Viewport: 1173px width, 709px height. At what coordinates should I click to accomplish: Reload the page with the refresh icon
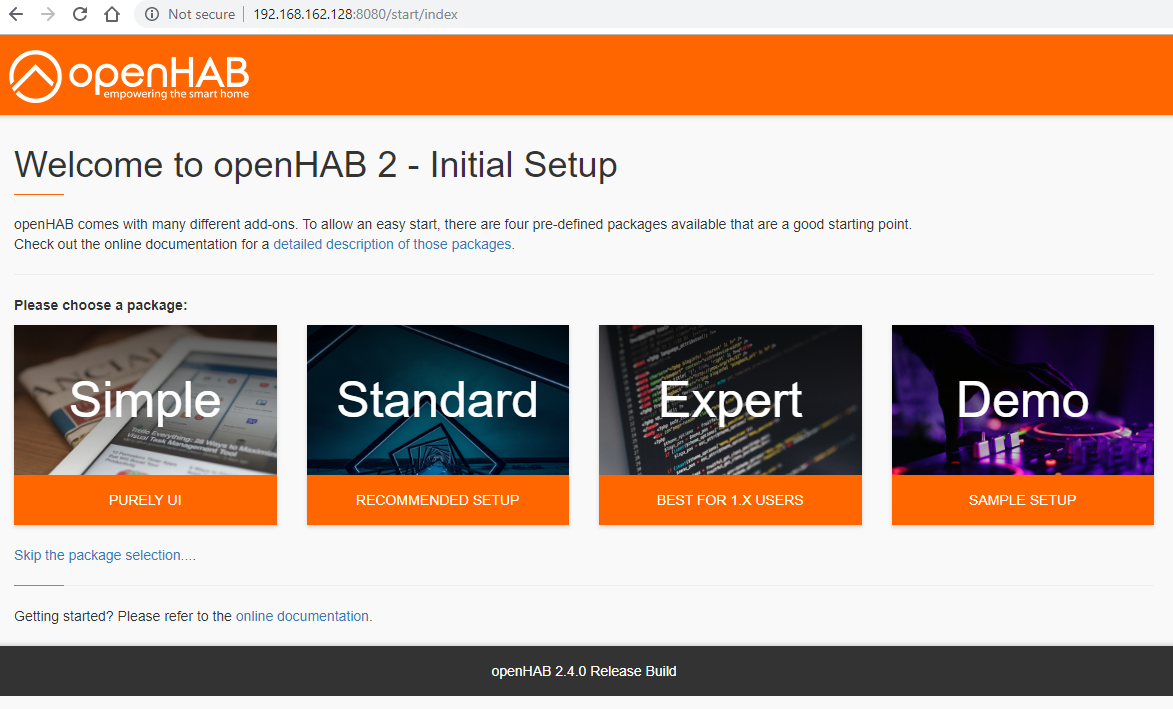pos(80,14)
